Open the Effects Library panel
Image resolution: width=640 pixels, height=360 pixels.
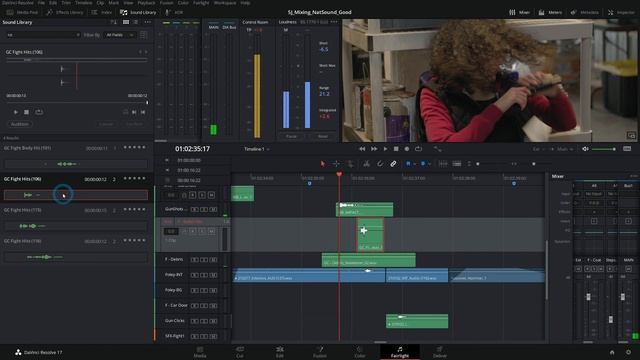pyautogui.click(x=64, y=12)
